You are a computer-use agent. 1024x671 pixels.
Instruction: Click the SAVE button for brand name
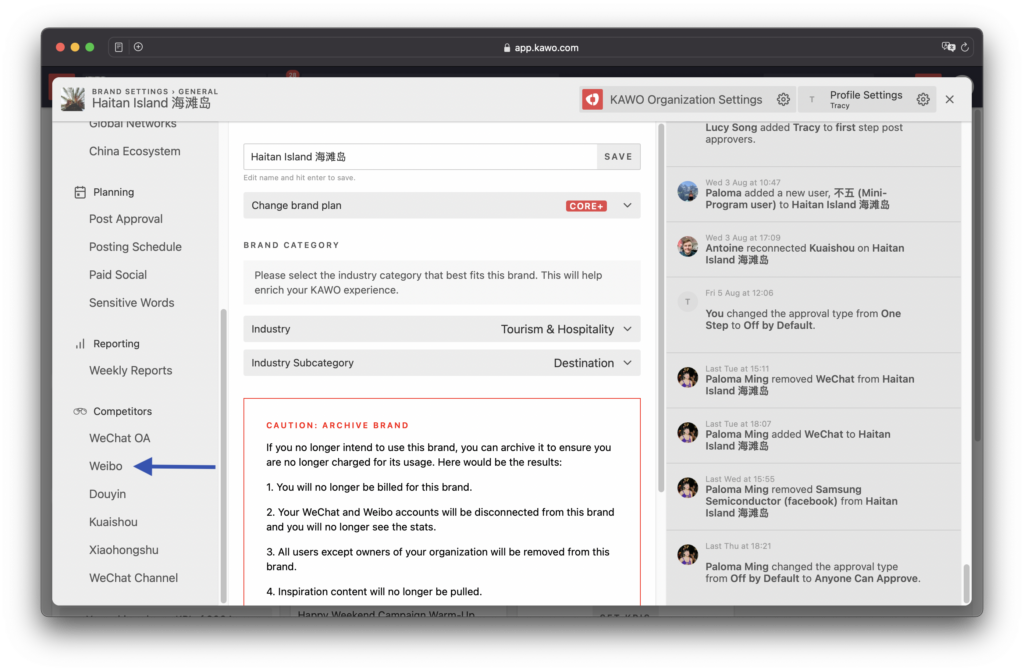pos(618,157)
